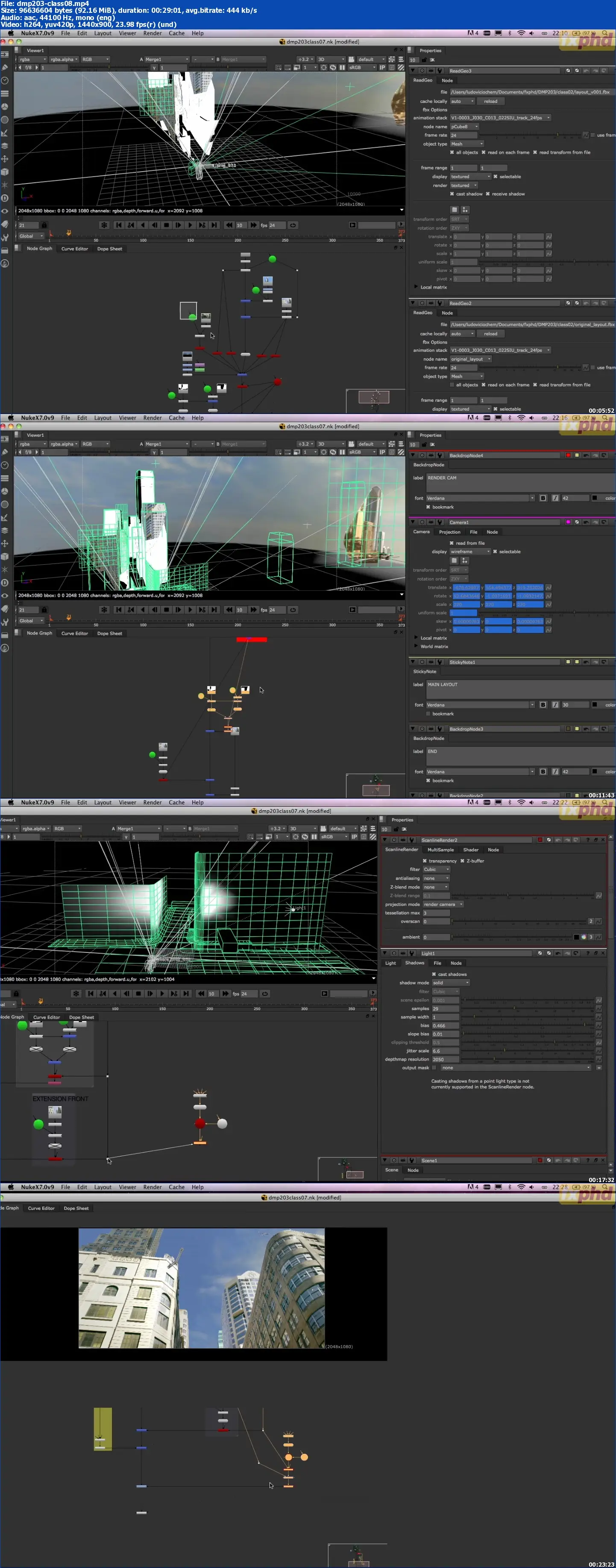
Task: Open the Merge layers toolbar icon, 00:05:52 frame
Action: (x=5, y=146)
